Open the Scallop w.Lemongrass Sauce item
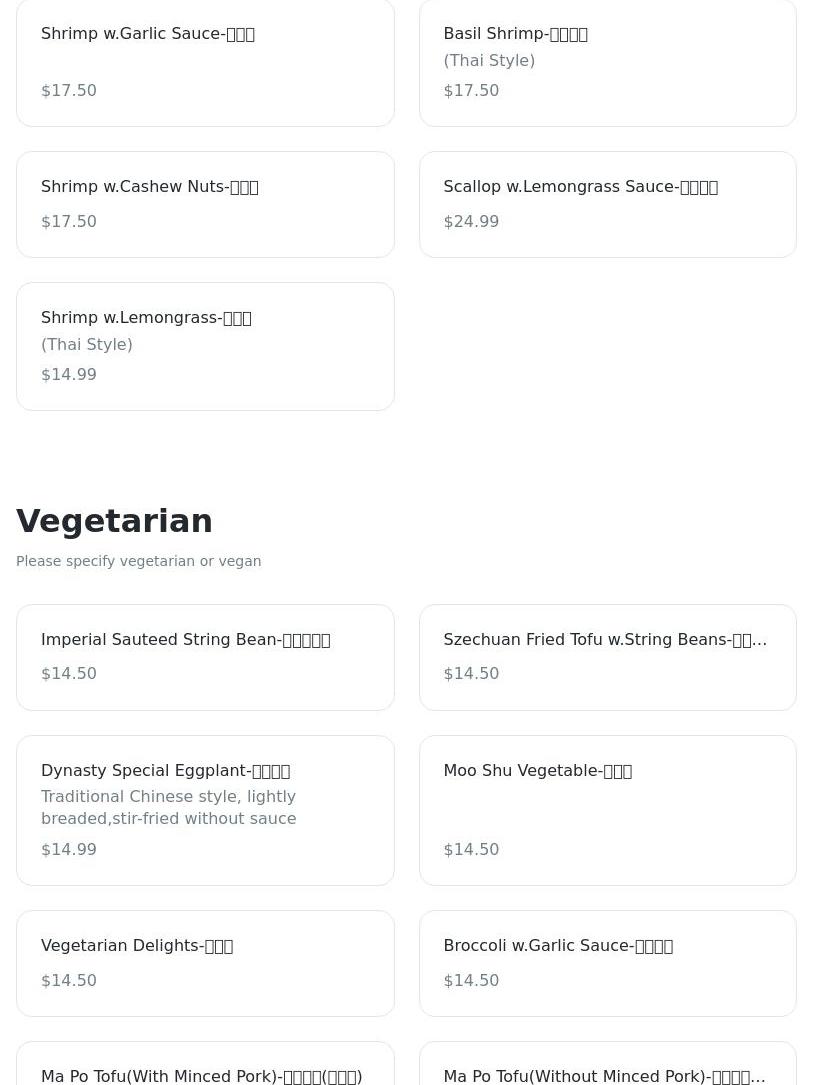 click(x=608, y=205)
